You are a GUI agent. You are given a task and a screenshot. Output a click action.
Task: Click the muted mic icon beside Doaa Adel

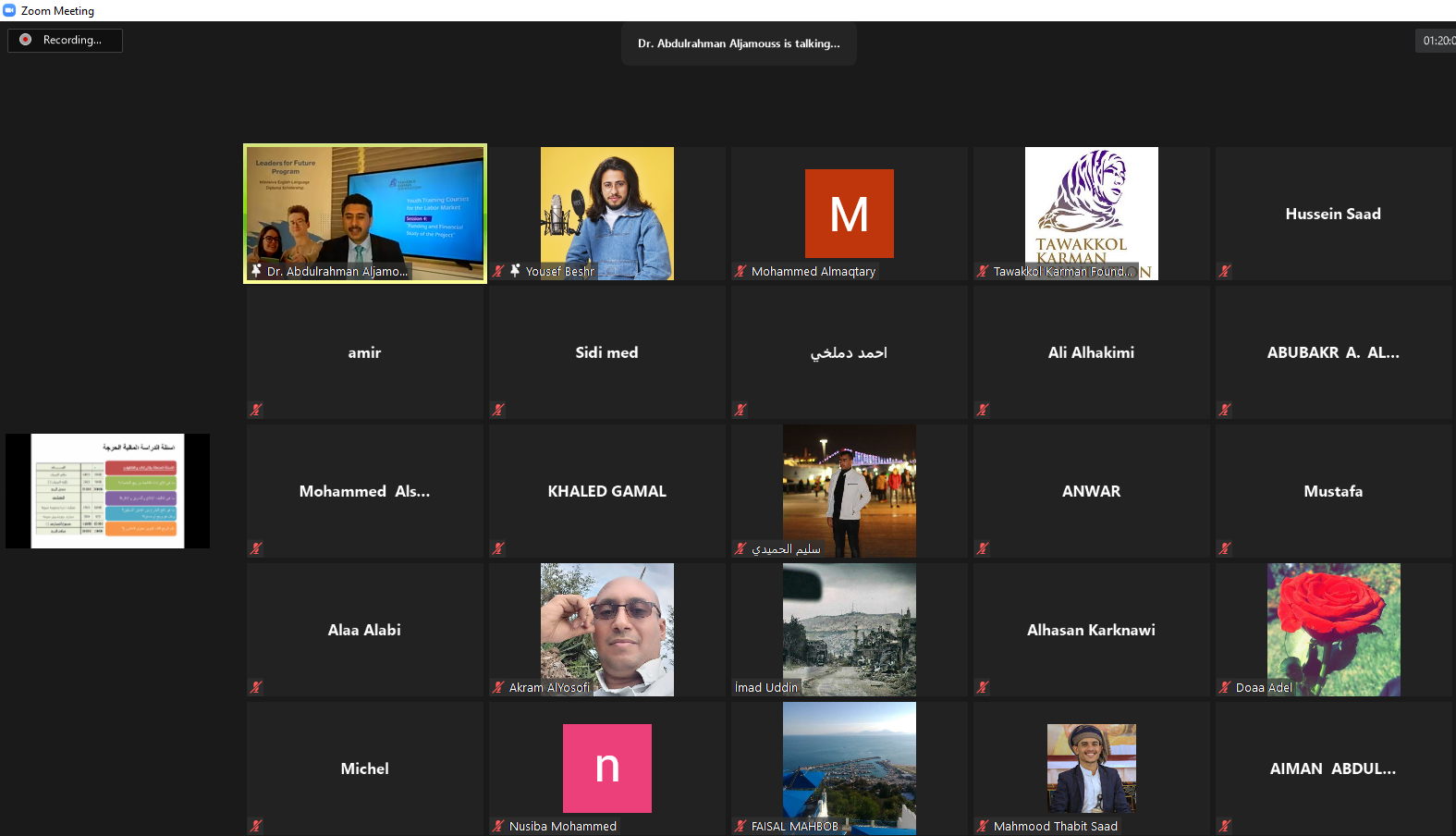[1225, 687]
